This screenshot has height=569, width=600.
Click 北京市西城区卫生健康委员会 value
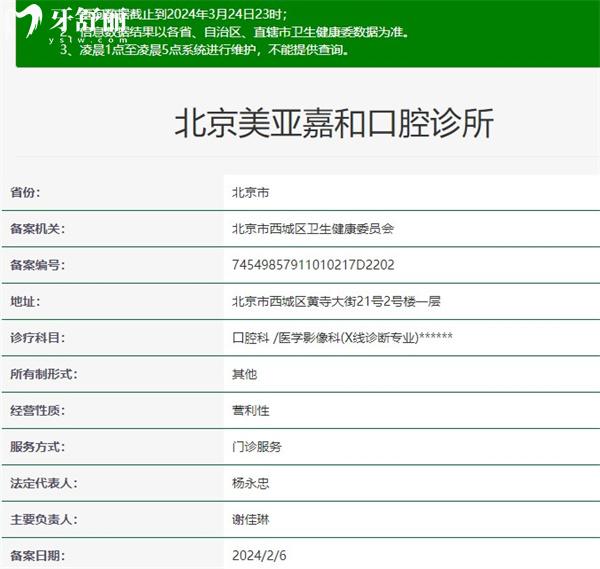click(x=313, y=229)
